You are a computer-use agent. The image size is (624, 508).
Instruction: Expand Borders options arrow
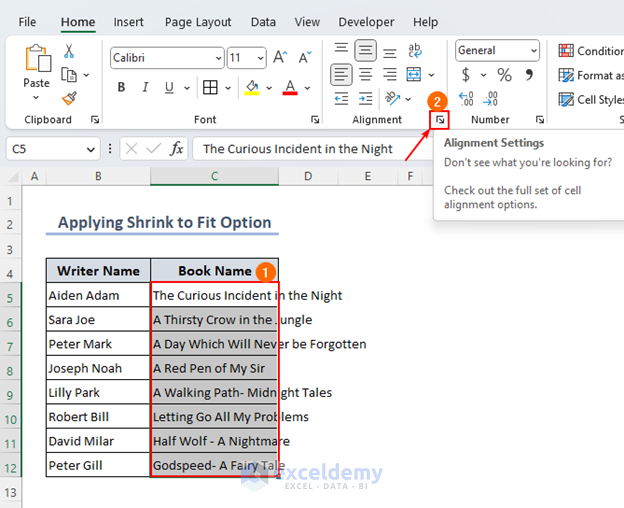pos(228,88)
